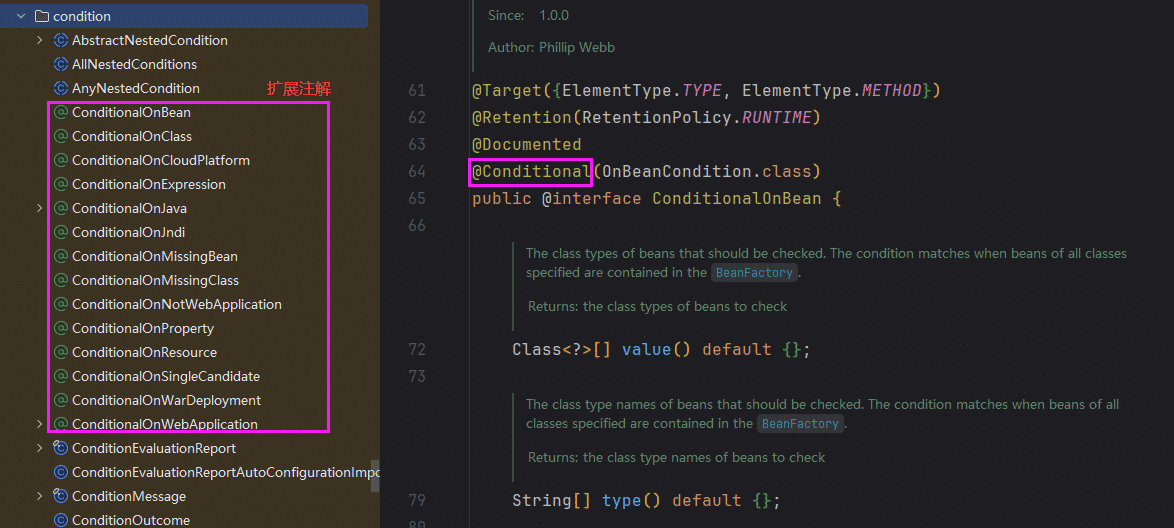Click the ConditionEvaluationReportAutoConfigurationImpo class icon

61,472
